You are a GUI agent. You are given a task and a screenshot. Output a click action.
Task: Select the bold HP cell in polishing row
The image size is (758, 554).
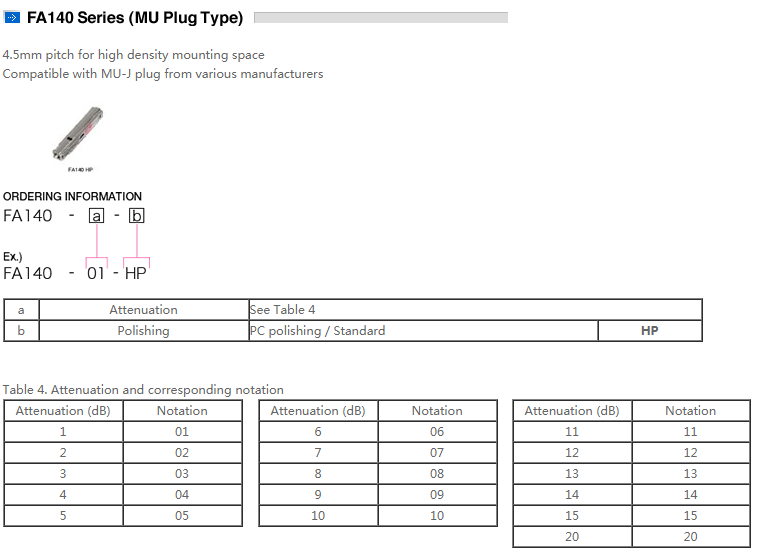click(x=649, y=331)
